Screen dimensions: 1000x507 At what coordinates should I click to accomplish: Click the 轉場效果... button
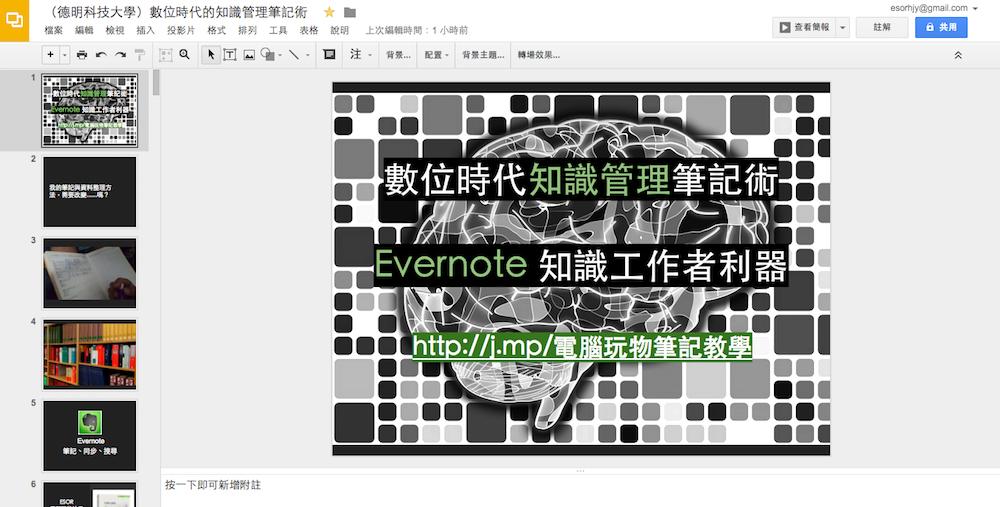pyautogui.click(x=539, y=55)
